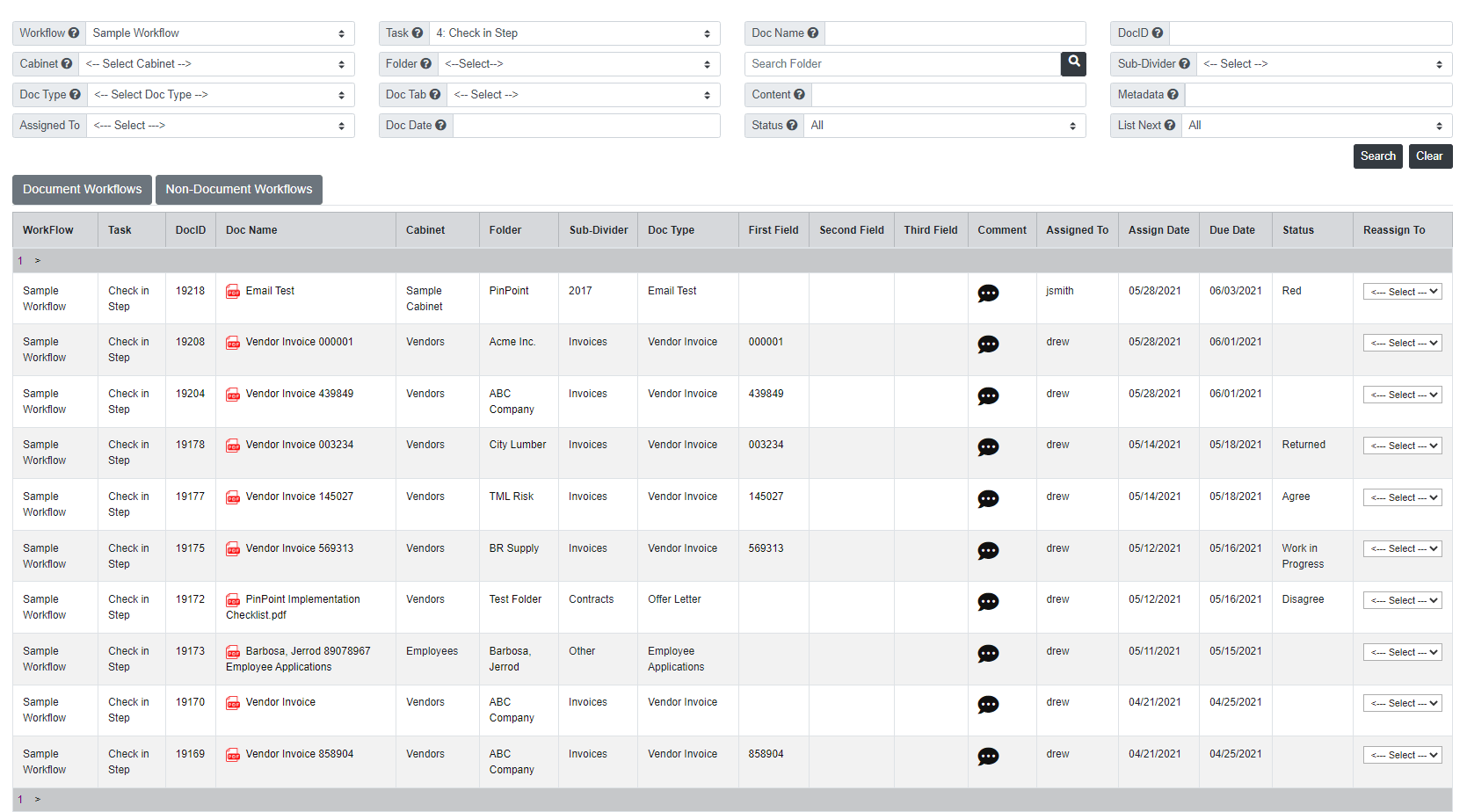Open comment bubble for Email Test row

click(988, 294)
